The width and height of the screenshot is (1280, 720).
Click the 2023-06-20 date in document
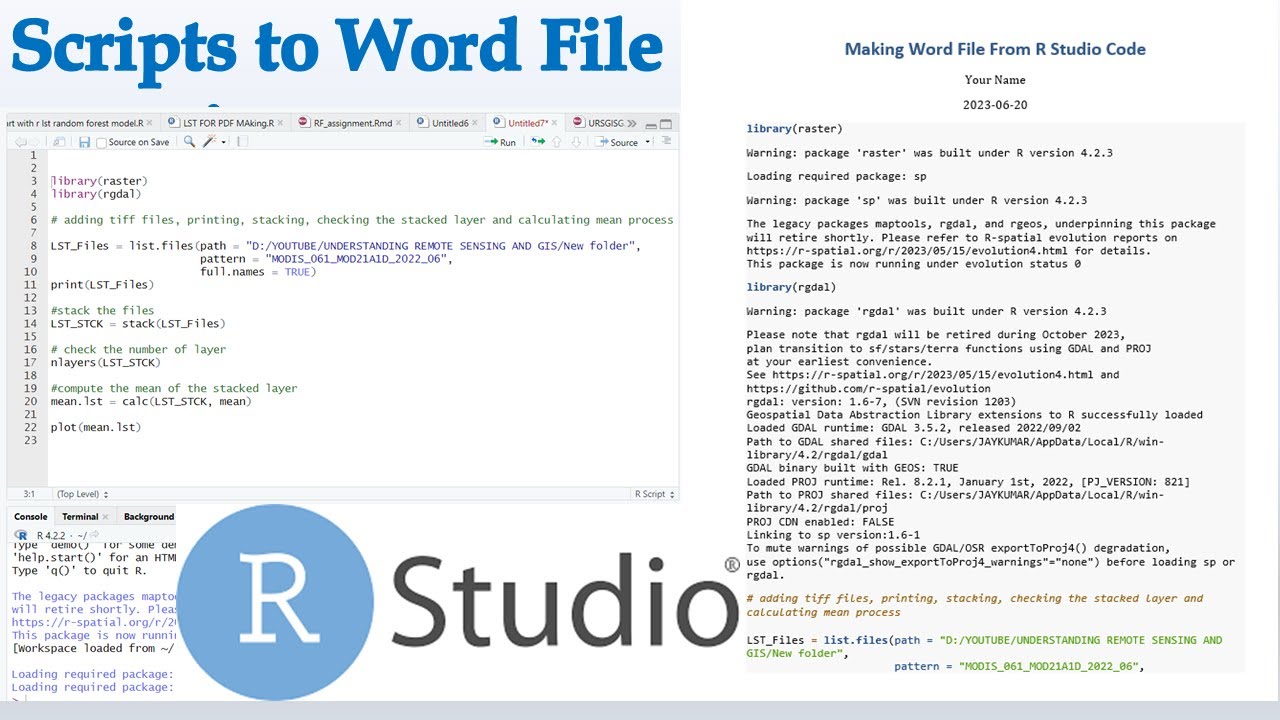tap(995, 105)
